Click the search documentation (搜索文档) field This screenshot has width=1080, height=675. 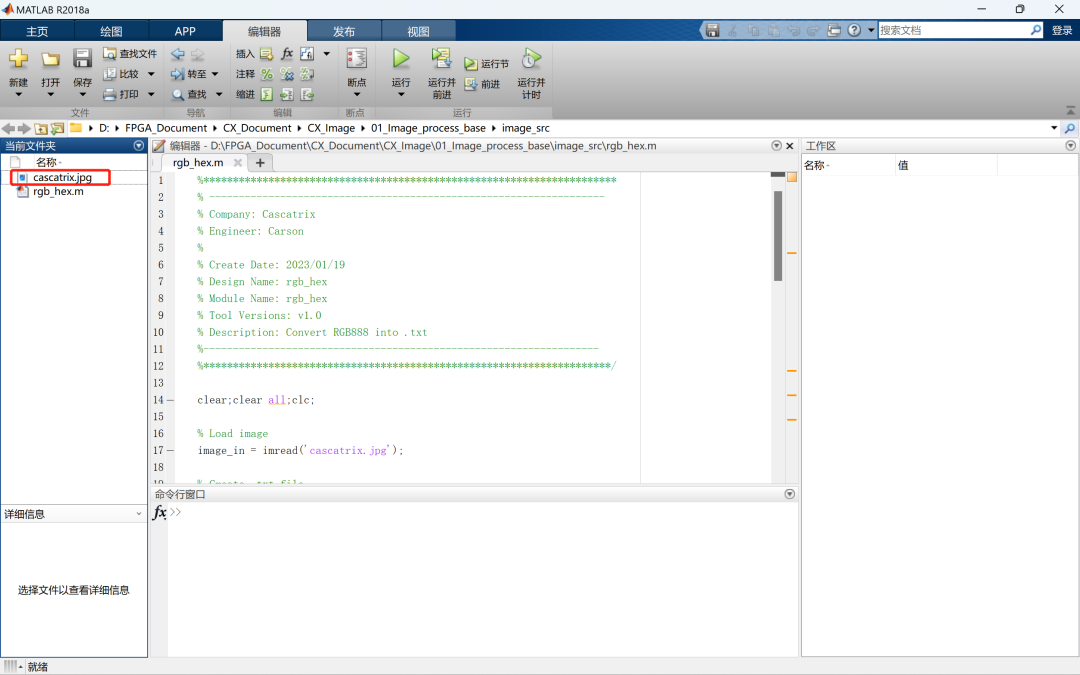(952, 30)
